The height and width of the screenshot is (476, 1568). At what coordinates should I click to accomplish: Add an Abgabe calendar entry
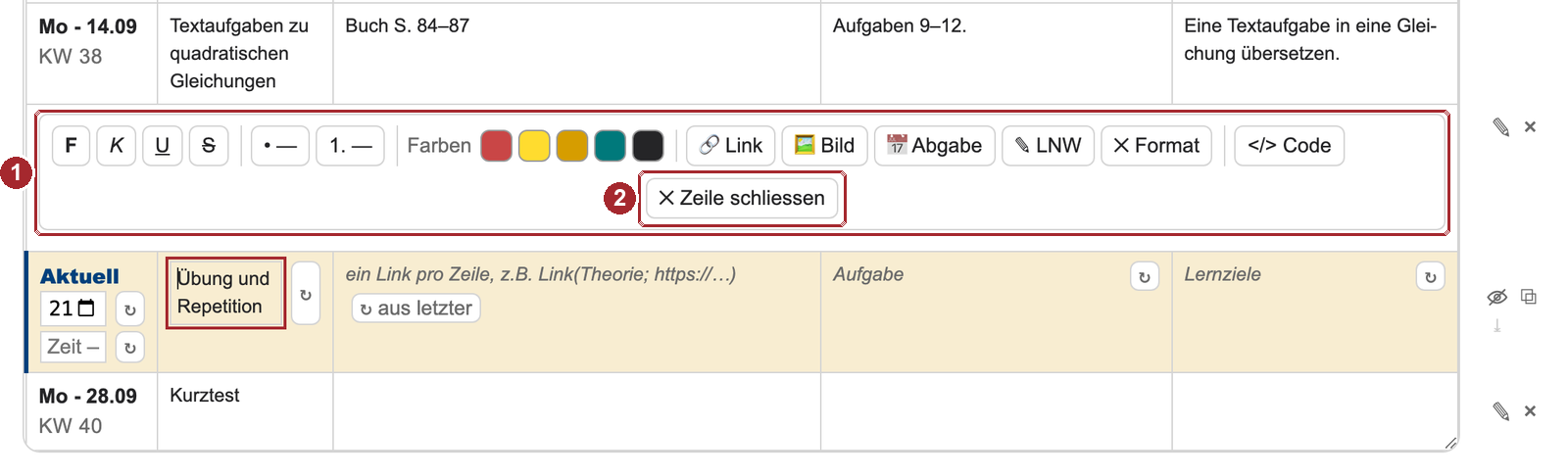[935, 146]
